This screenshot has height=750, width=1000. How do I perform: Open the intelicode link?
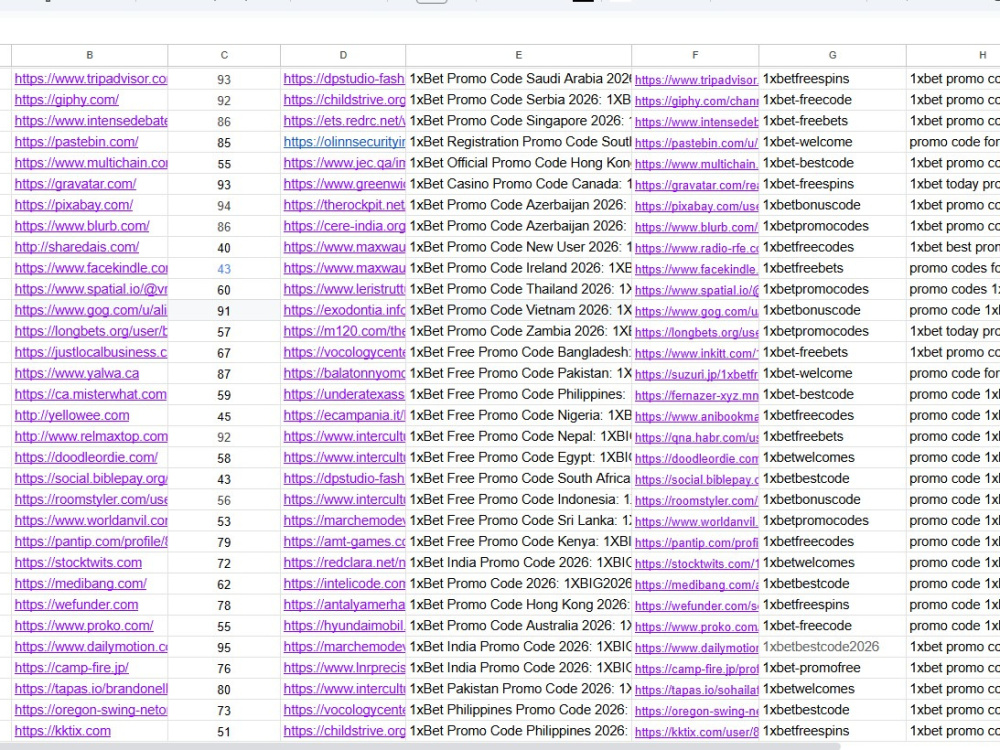(x=344, y=584)
